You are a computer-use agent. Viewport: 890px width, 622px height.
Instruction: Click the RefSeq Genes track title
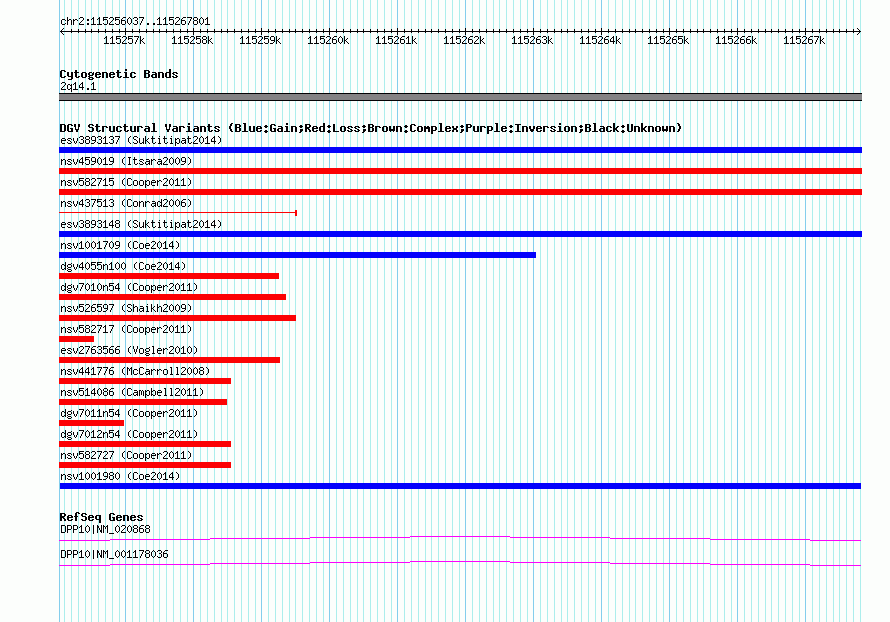point(102,517)
